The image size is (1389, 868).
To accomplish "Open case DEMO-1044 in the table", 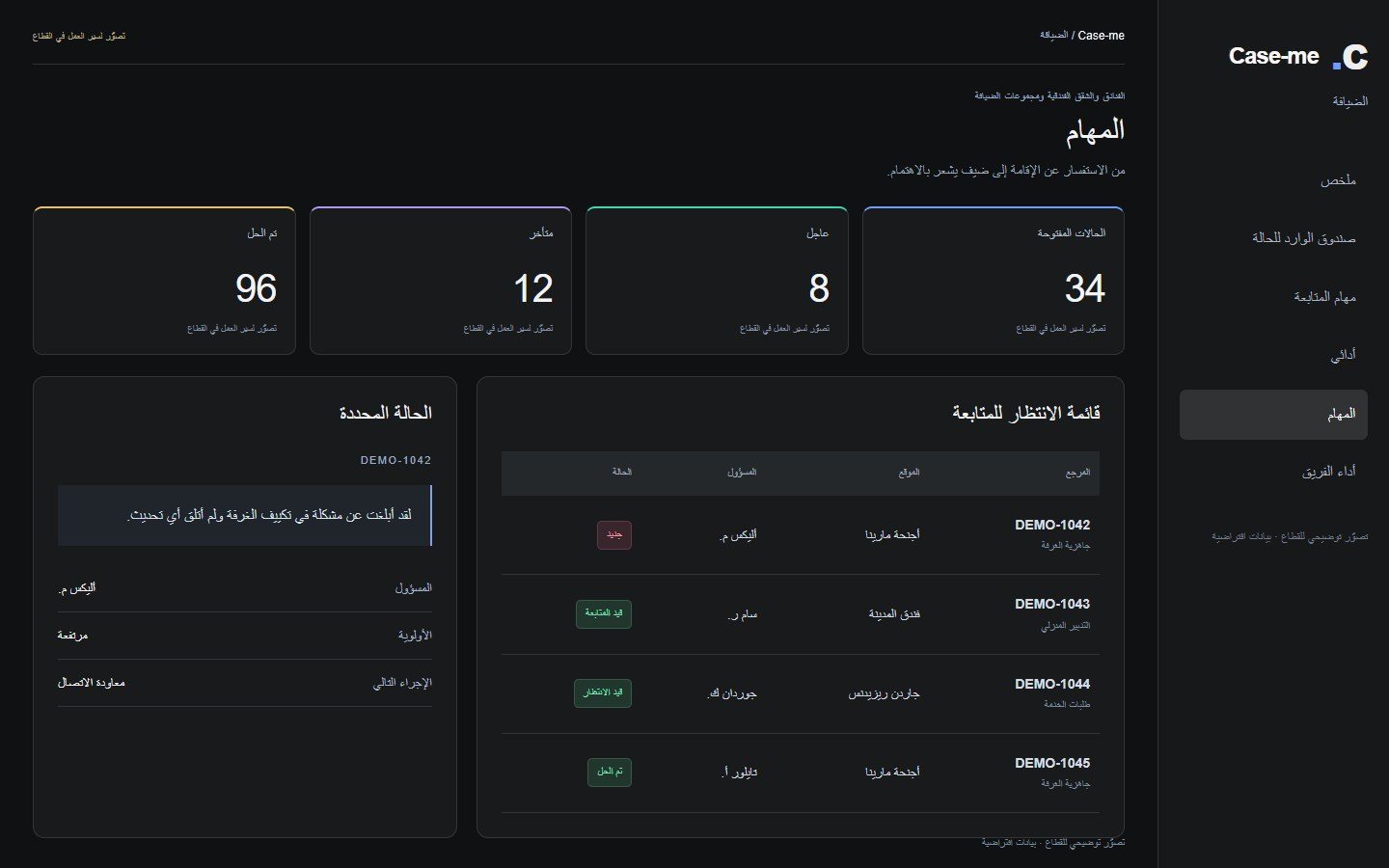I will 1052,685.
